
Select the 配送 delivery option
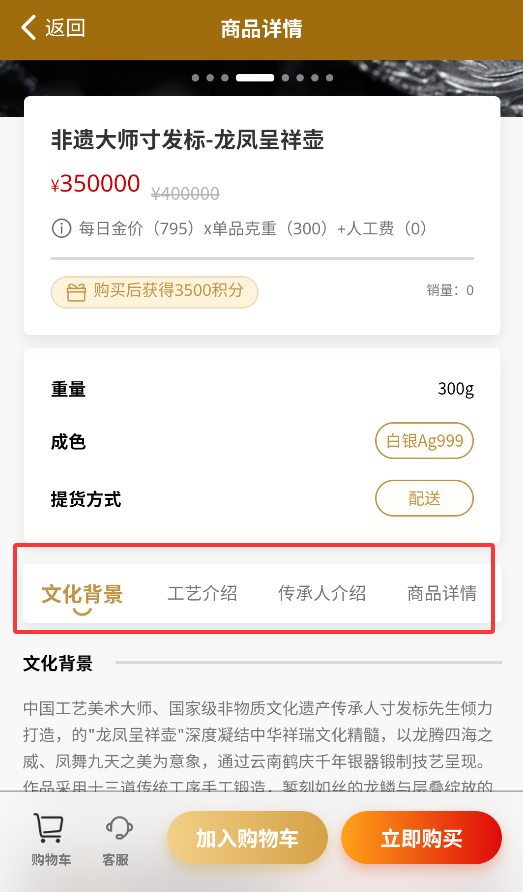[x=424, y=498]
